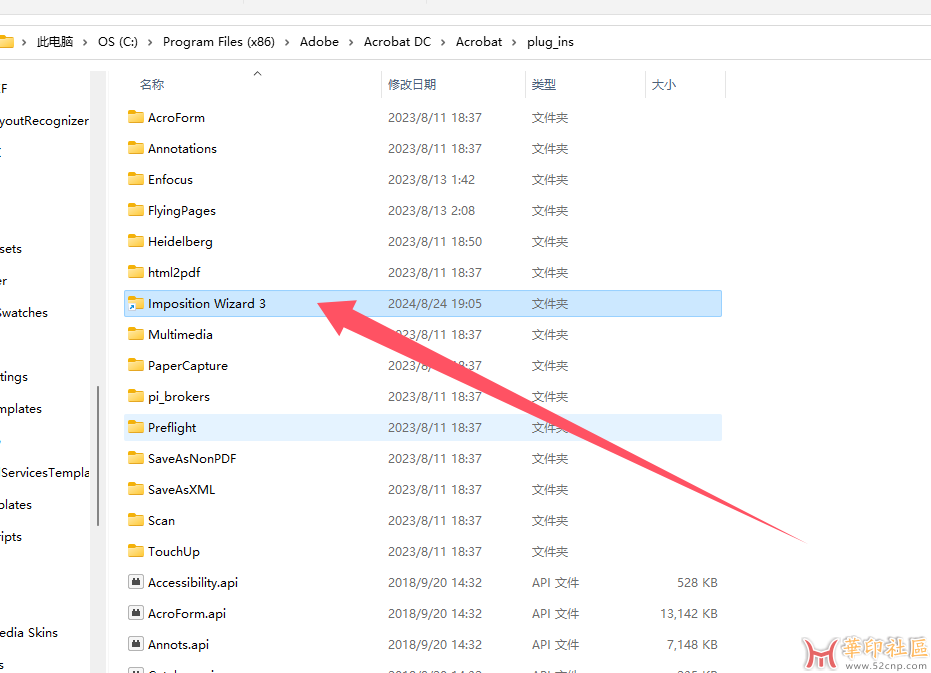The image size is (931, 673).
Task: Click the AcroForm folder icon
Action: pos(136,117)
